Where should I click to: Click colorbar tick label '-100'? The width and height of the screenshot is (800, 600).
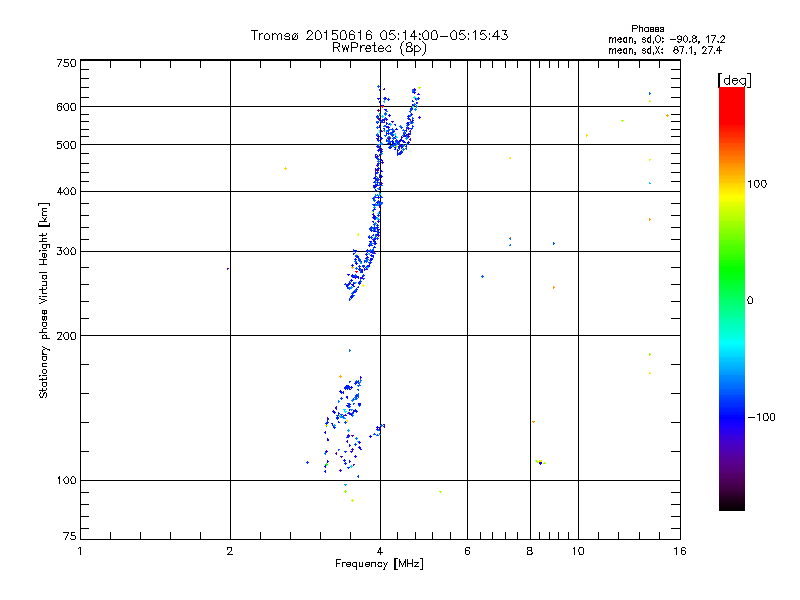pos(761,417)
